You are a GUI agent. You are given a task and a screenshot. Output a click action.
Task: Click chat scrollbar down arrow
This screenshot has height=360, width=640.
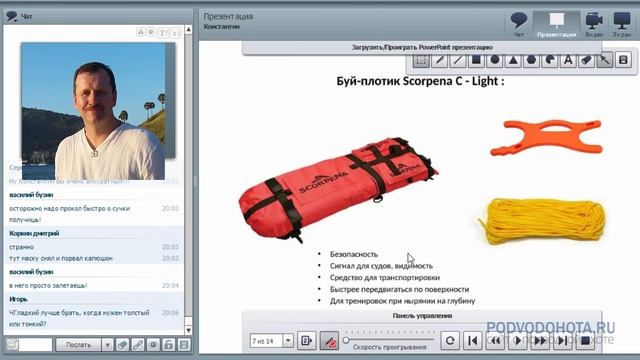click(188, 330)
